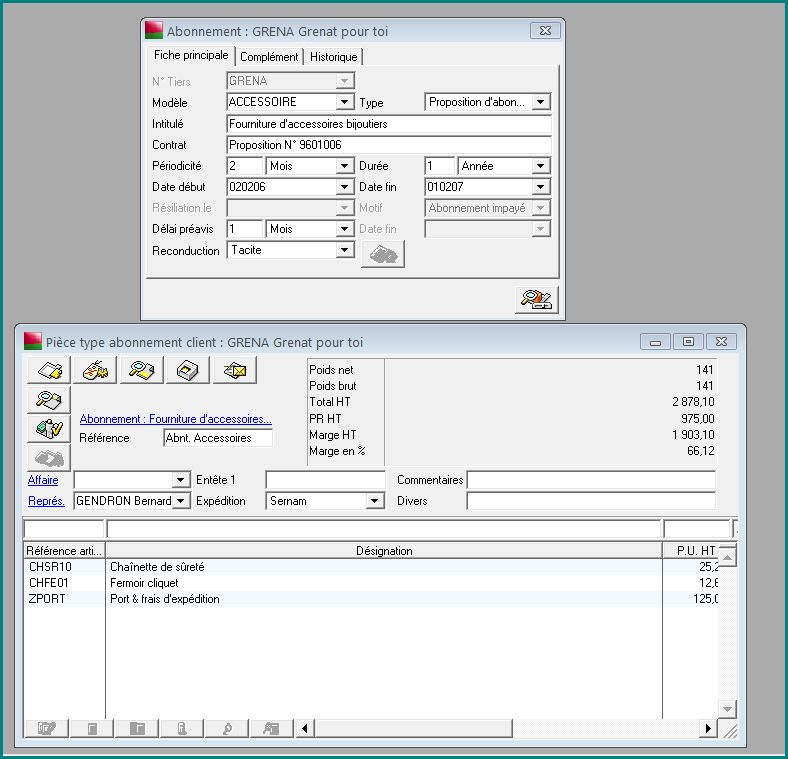This screenshot has width=788, height=759.
Task: Click the Périodicité number field
Action: click(x=245, y=166)
